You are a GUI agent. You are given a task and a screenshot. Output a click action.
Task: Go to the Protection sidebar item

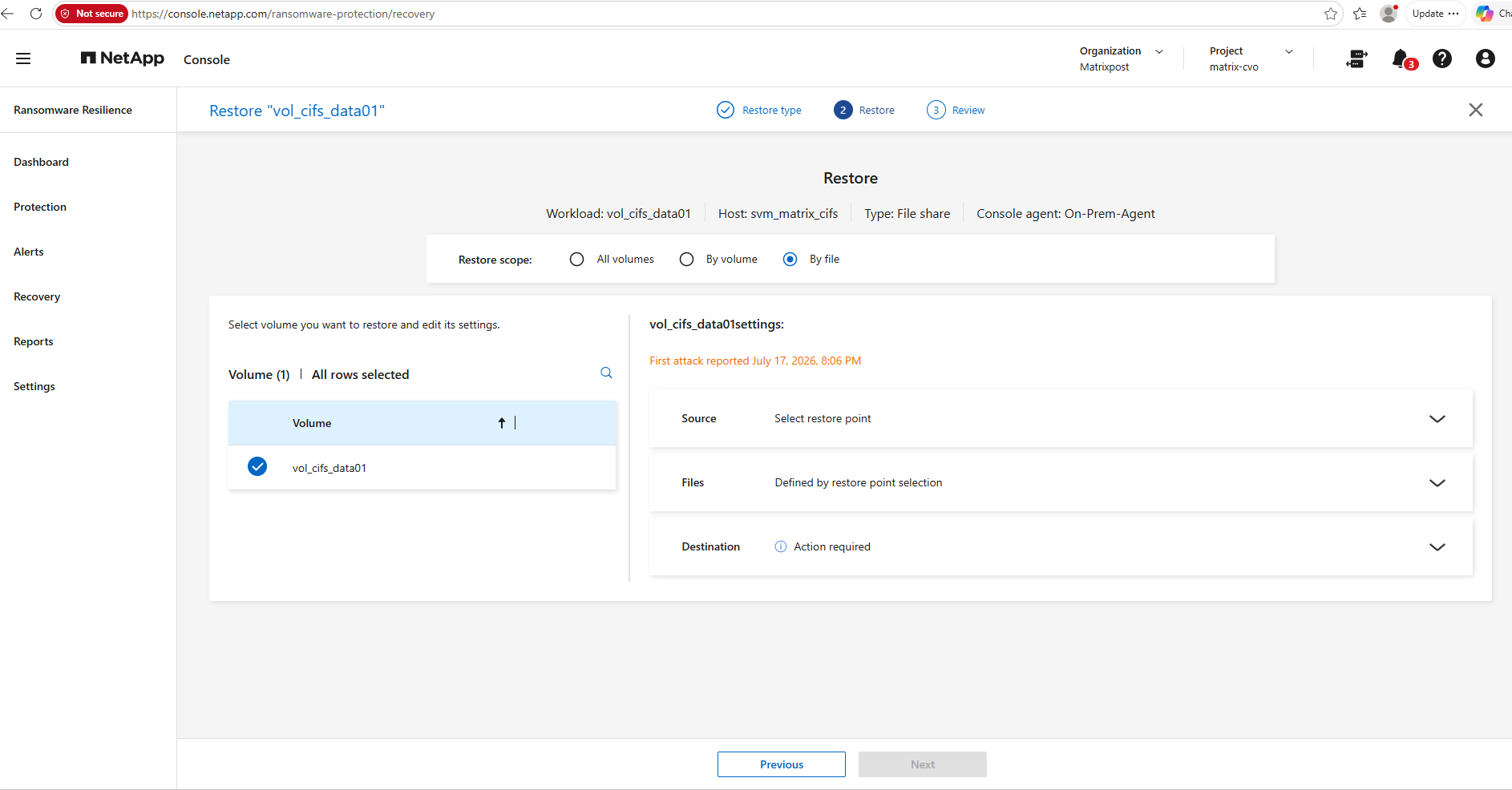click(x=40, y=207)
